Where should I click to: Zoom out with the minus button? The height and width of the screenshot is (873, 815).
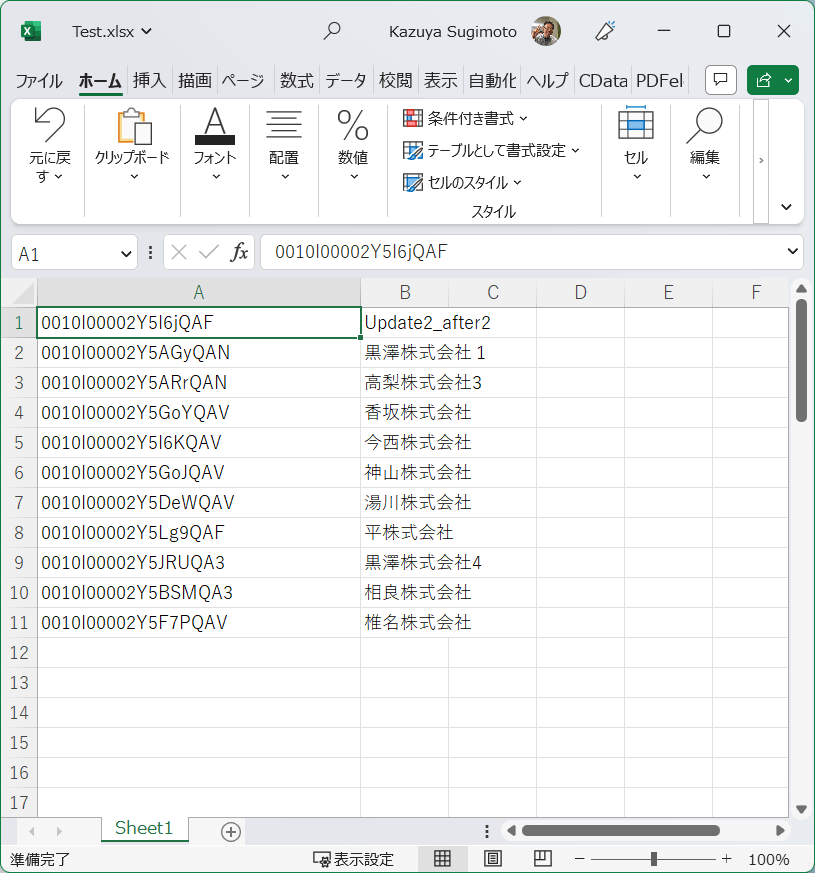[580, 859]
